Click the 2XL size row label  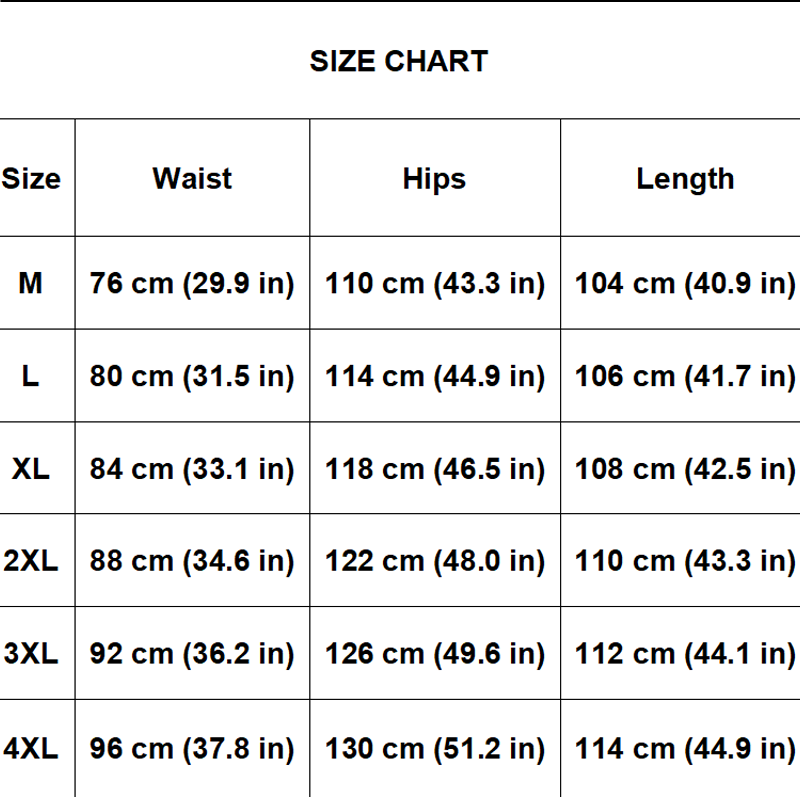pyautogui.click(x=31, y=561)
